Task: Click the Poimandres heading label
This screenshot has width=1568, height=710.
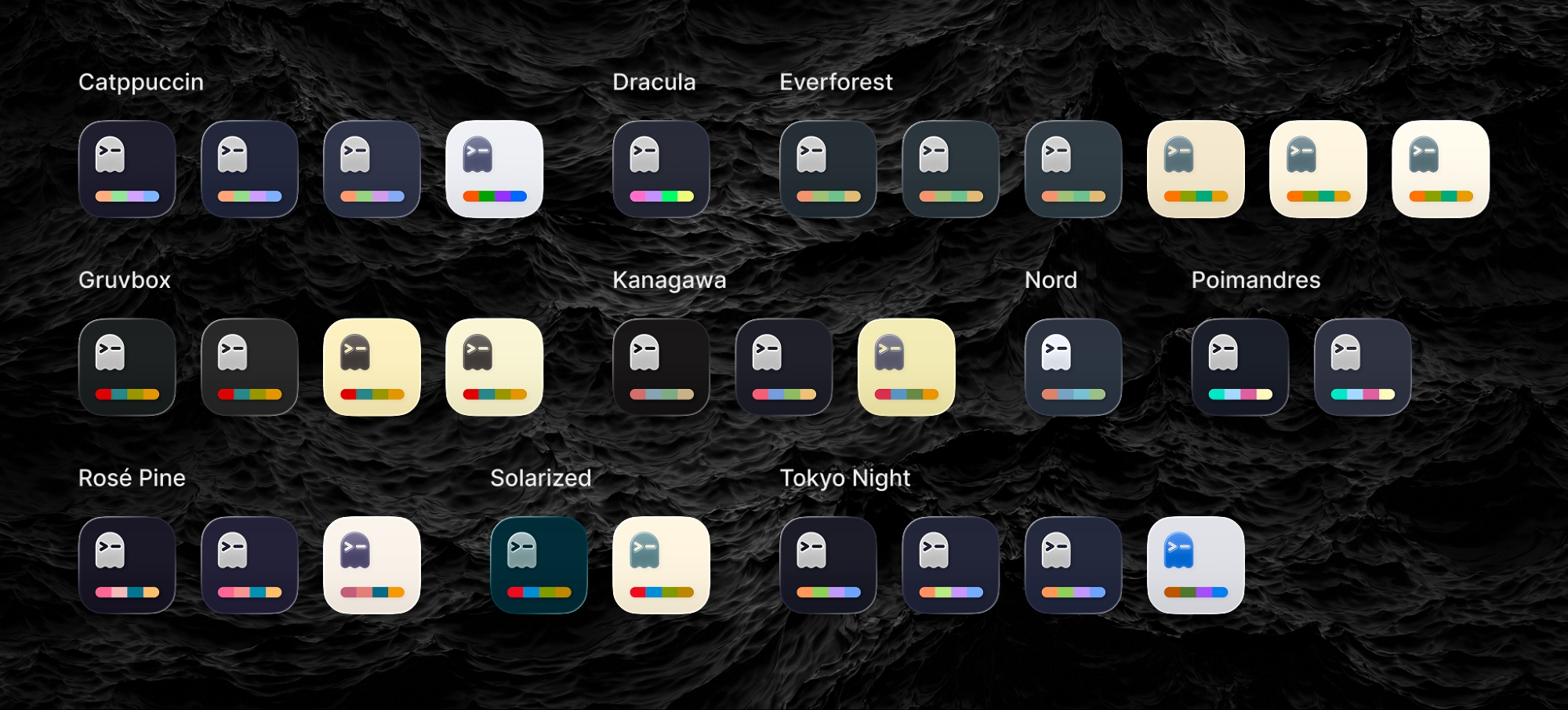Action: pos(1255,280)
